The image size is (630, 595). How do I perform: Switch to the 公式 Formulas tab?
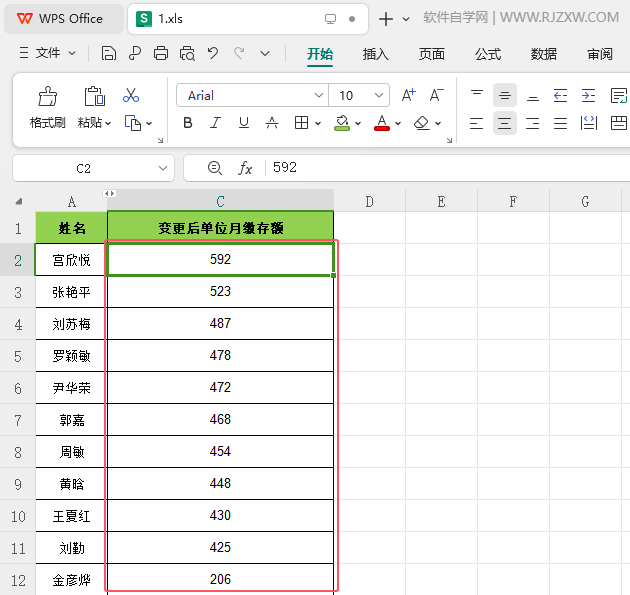click(x=488, y=54)
